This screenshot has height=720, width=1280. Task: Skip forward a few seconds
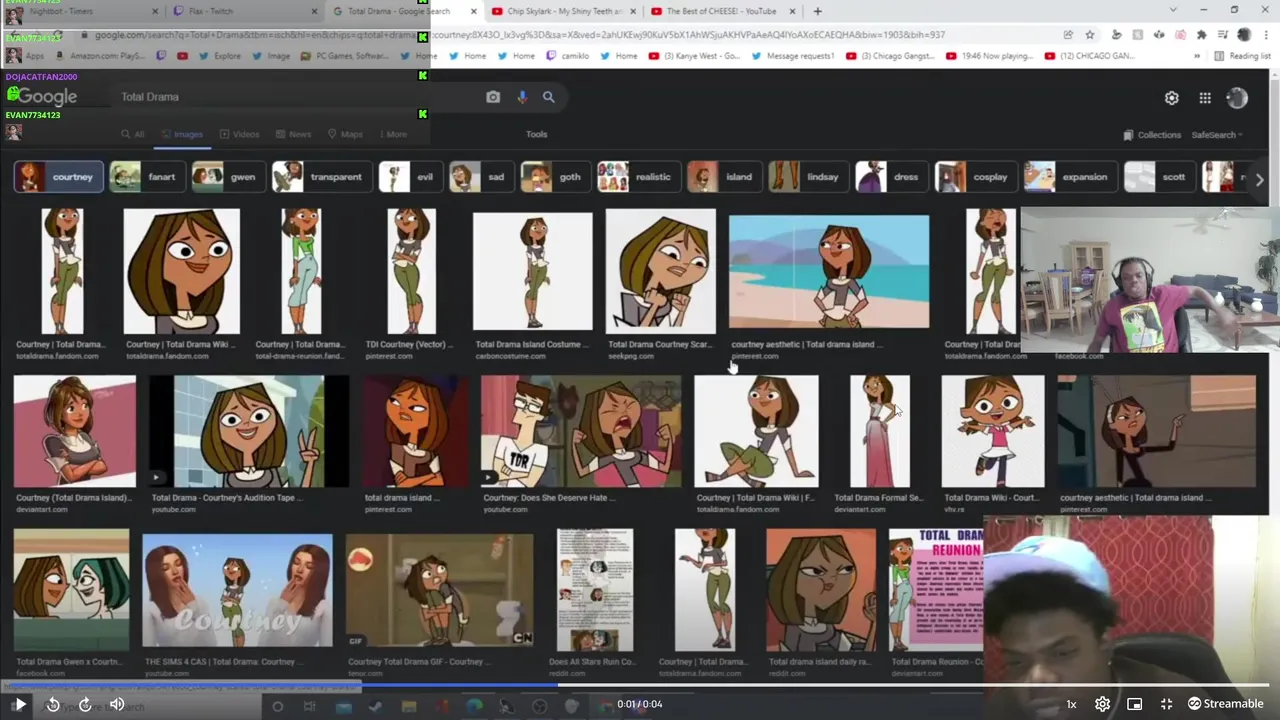85,704
